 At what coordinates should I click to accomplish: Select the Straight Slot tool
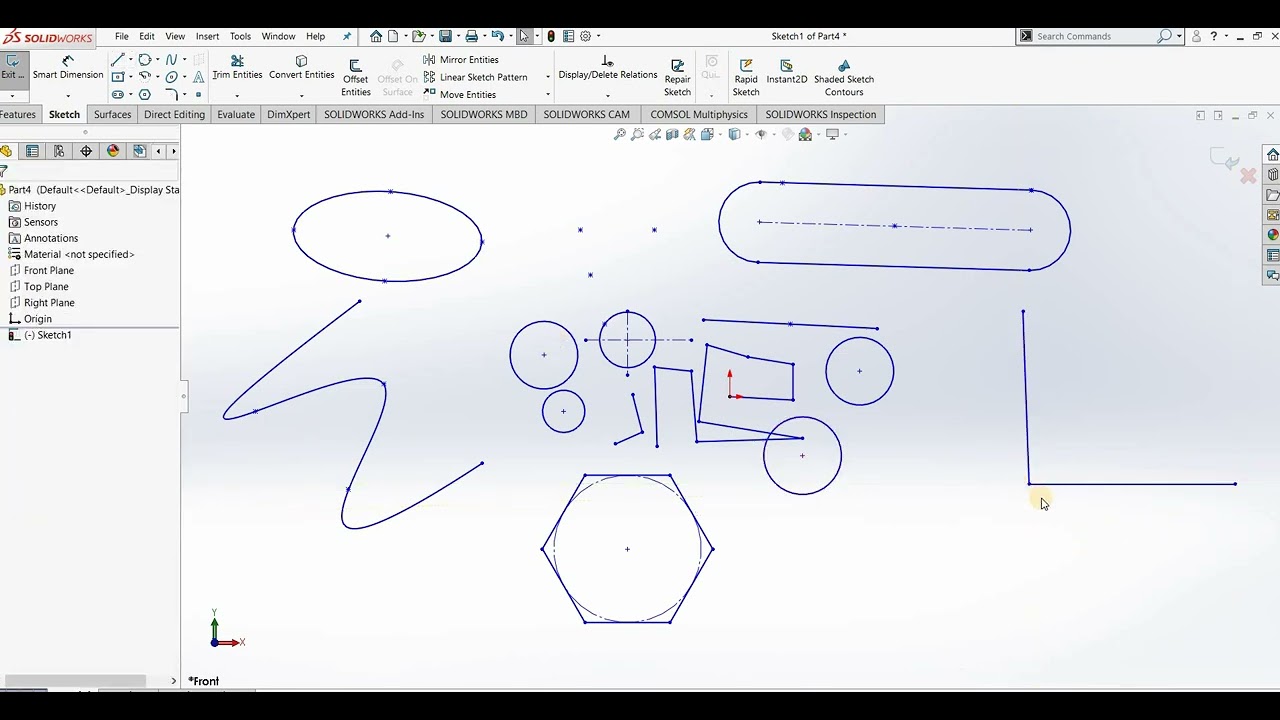(x=118, y=94)
